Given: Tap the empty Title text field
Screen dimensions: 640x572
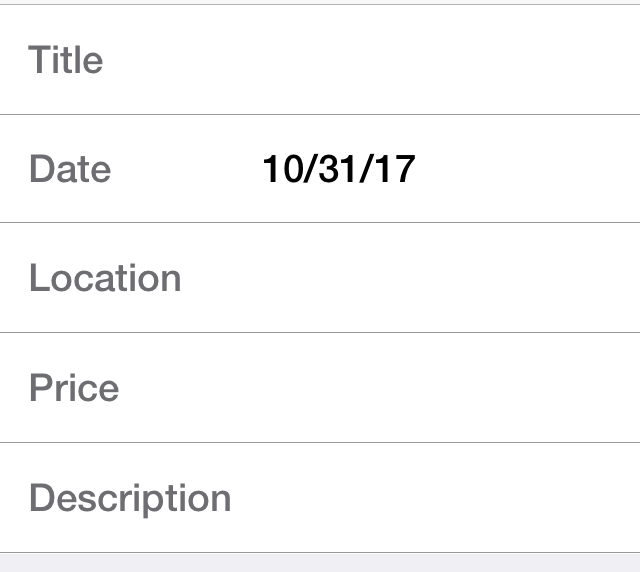Looking at the screenshot, I should [x=449, y=60].
